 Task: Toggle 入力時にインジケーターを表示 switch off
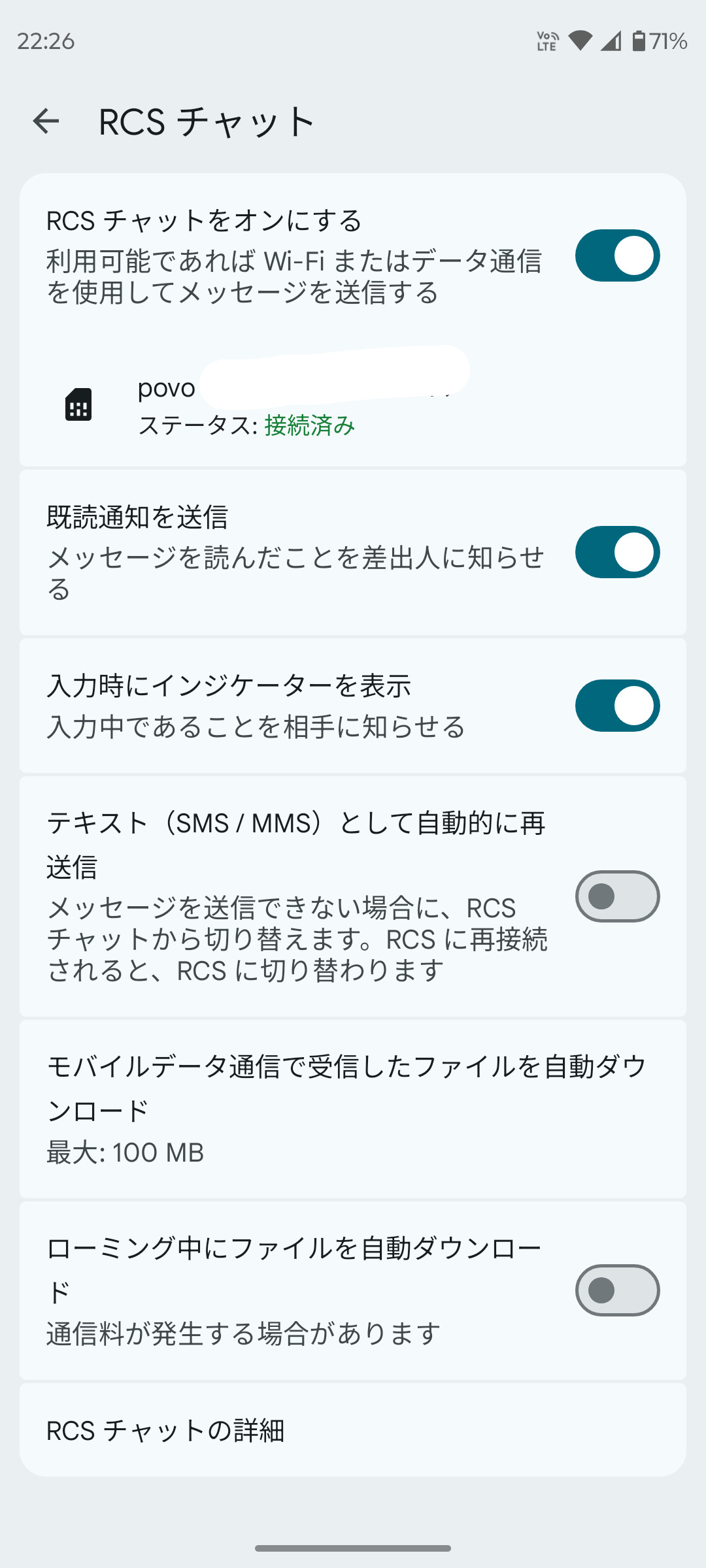click(x=617, y=706)
